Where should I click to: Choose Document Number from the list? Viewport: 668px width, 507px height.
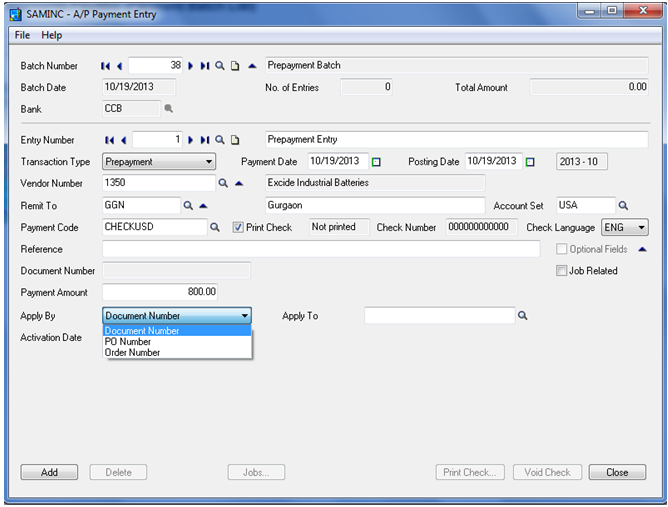(177, 331)
